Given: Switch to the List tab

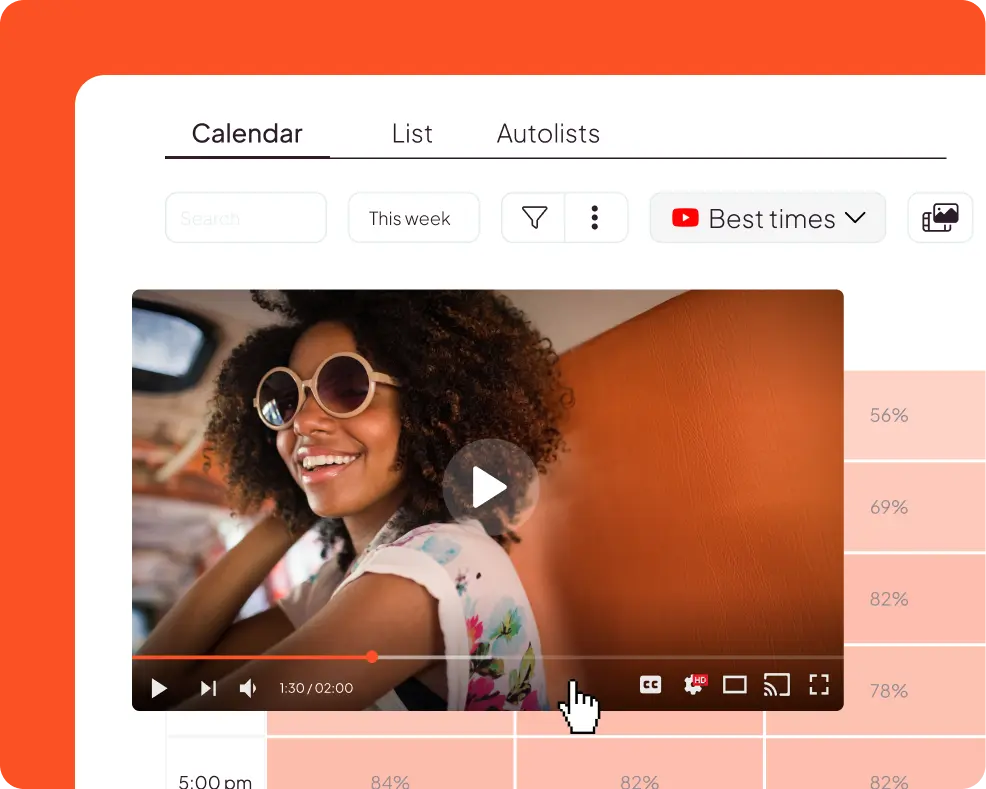Looking at the screenshot, I should (412, 134).
